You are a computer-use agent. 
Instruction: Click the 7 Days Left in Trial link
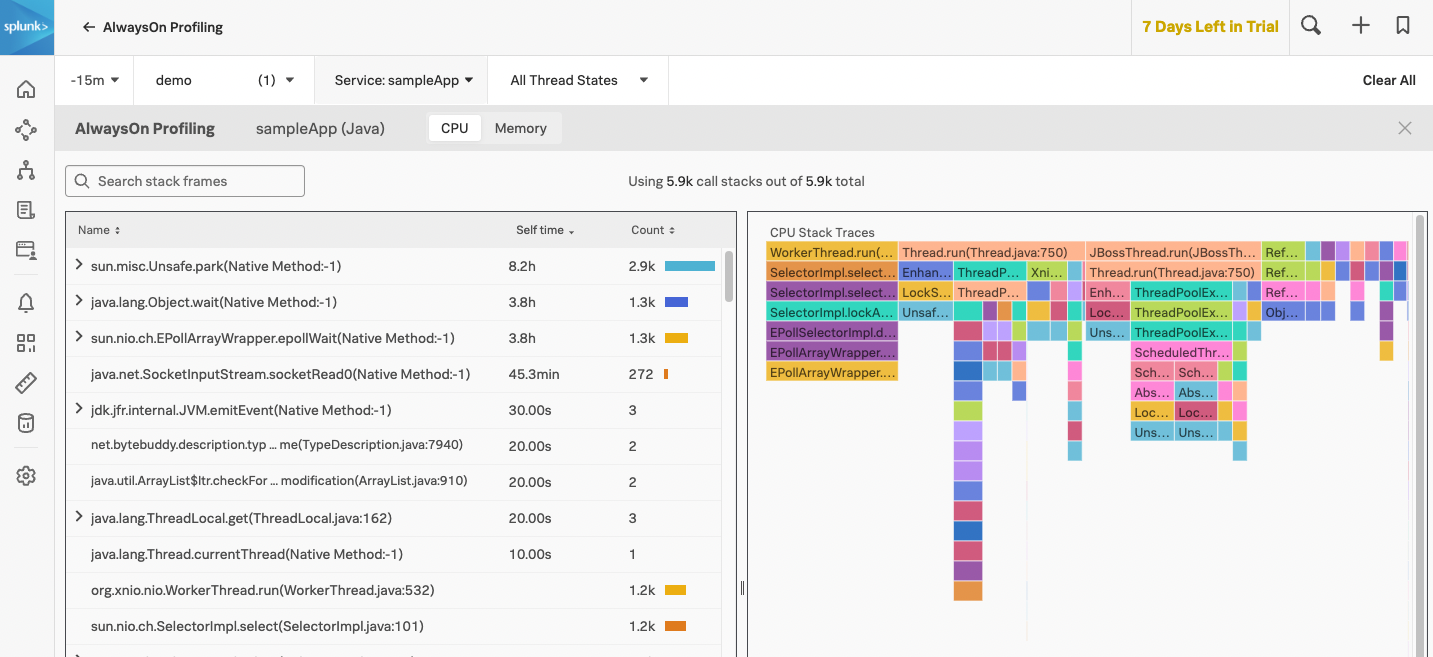click(1210, 27)
